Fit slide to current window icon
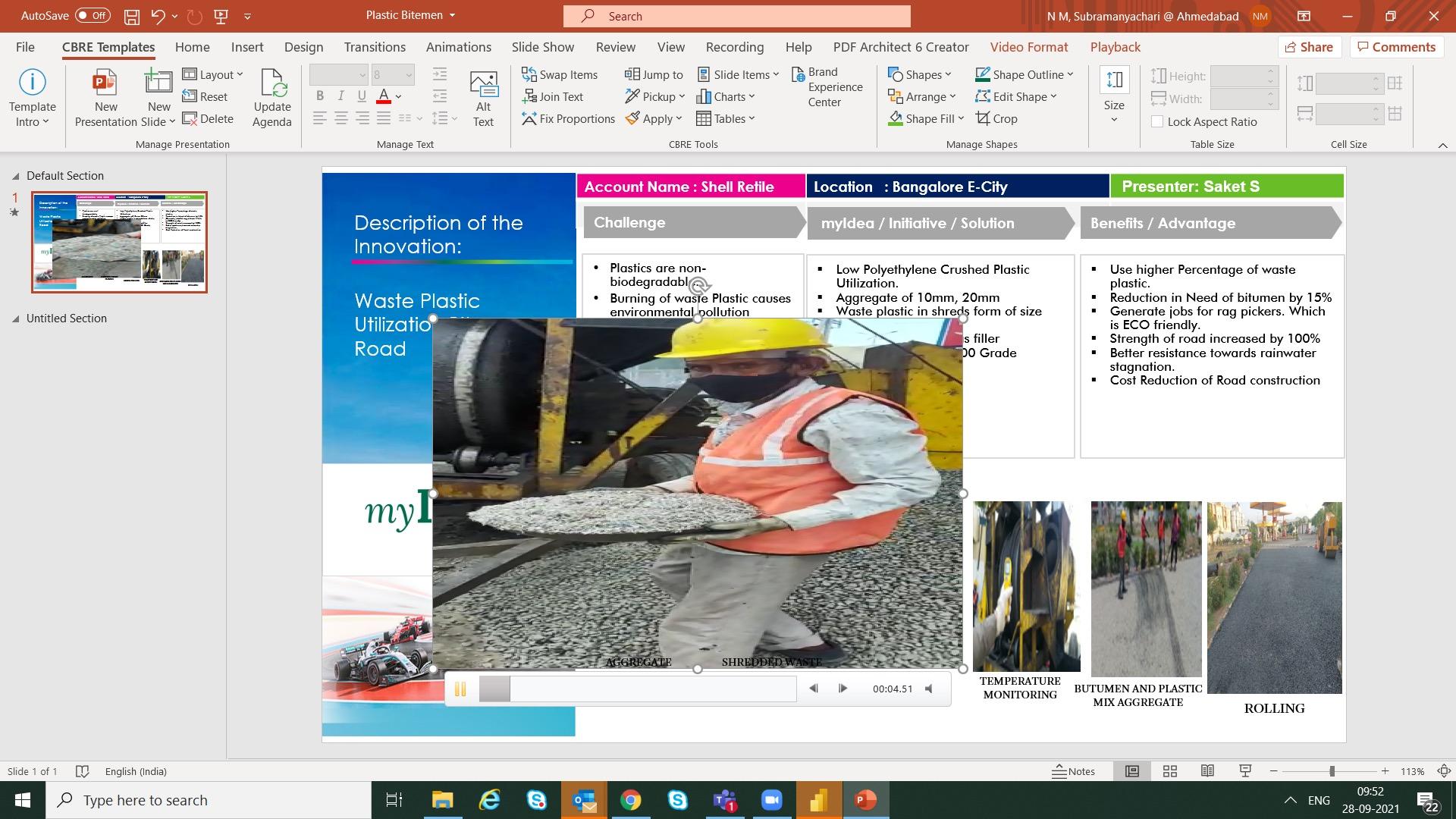 pyautogui.click(x=1444, y=771)
